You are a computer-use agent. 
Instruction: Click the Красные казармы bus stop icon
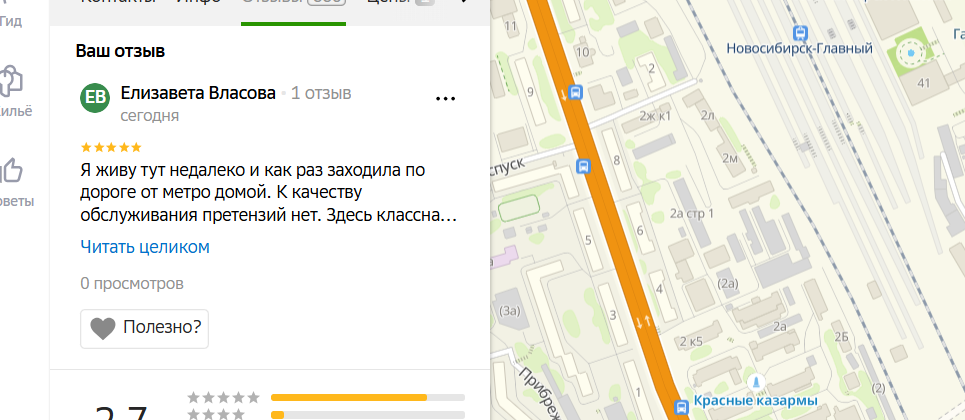681,407
